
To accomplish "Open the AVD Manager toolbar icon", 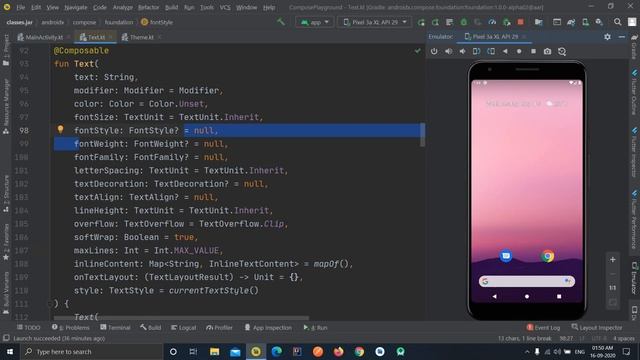I will coord(585,22).
